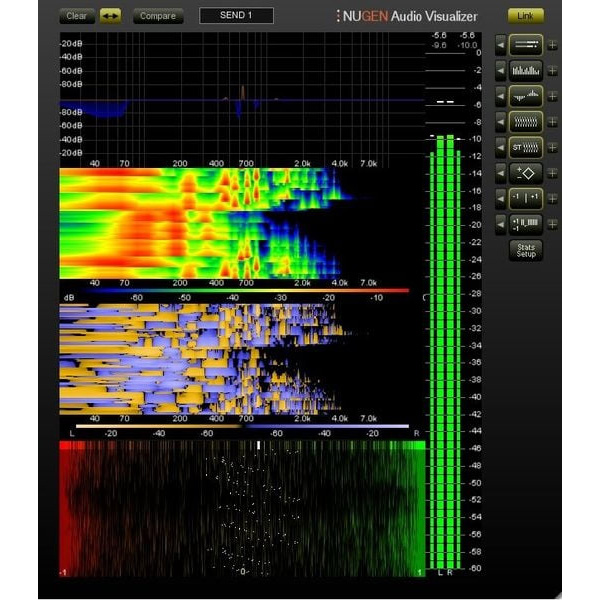The image size is (600, 600).
Task: Toggle the Compare mode
Action: tap(158, 16)
